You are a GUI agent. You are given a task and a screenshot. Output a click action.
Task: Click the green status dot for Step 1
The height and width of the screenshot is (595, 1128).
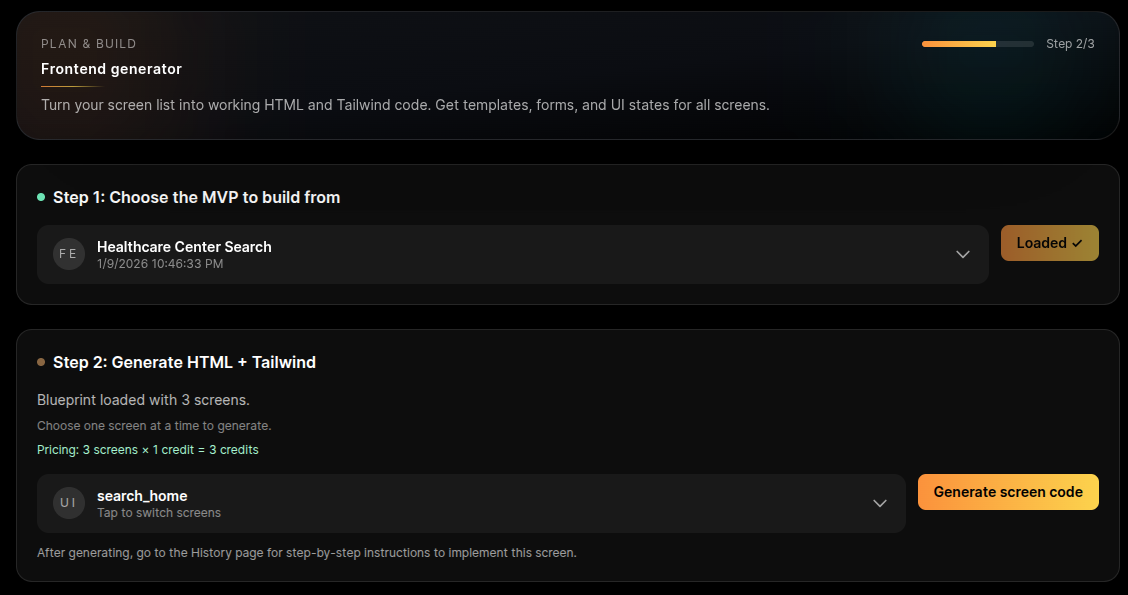click(x=41, y=197)
